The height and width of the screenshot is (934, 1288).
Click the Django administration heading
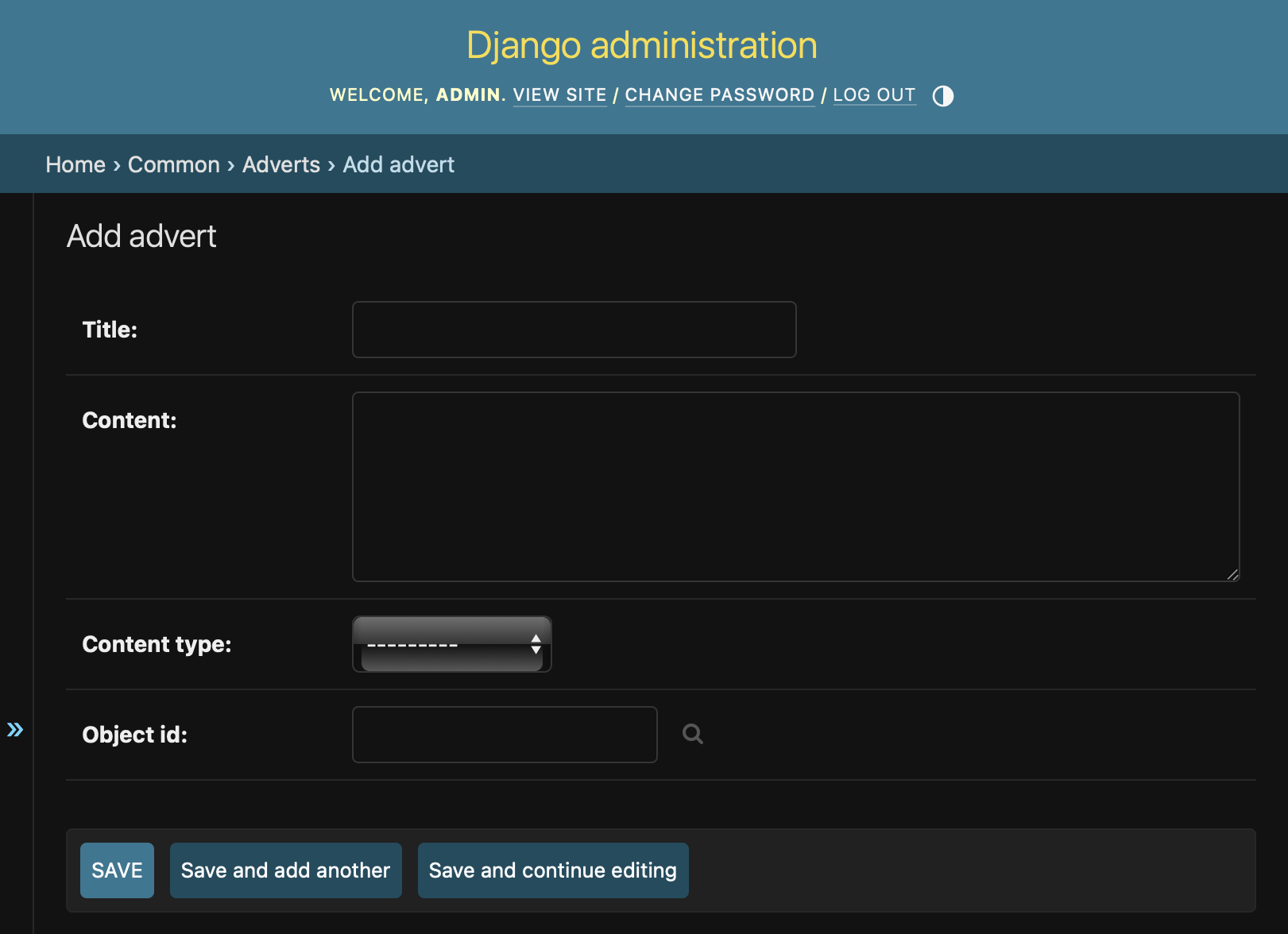642,45
